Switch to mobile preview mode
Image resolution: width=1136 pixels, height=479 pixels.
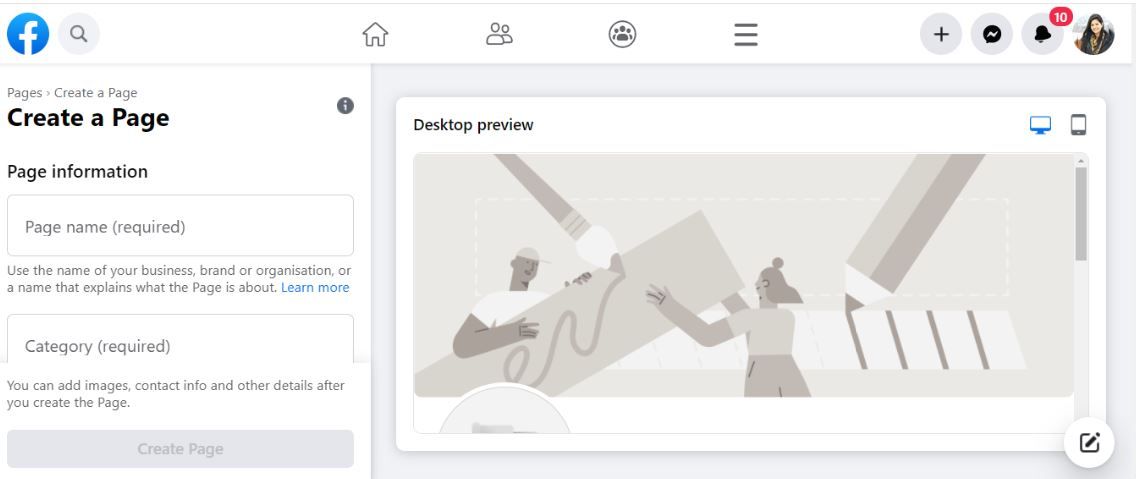1078,125
